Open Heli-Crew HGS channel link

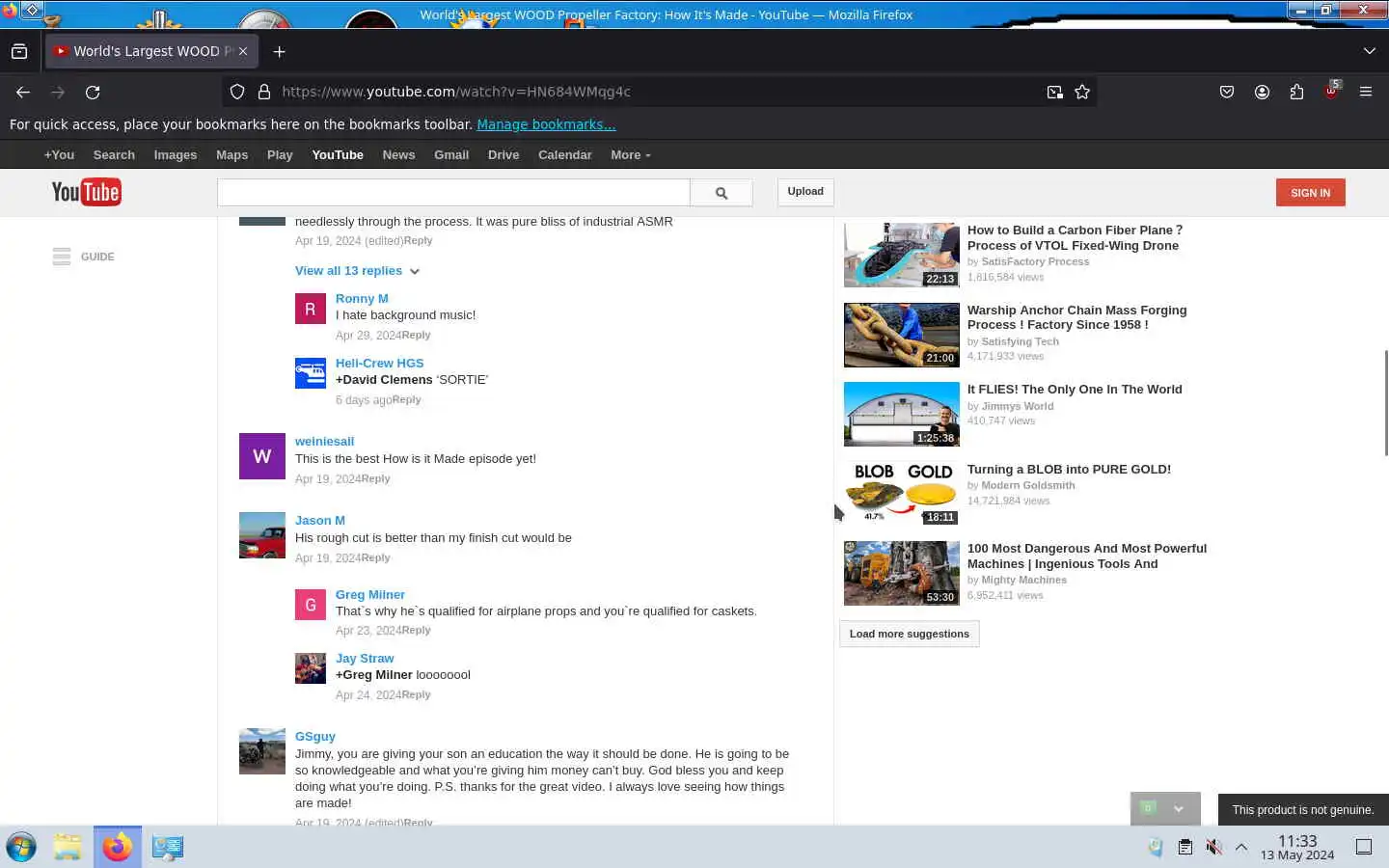coord(380,364)
